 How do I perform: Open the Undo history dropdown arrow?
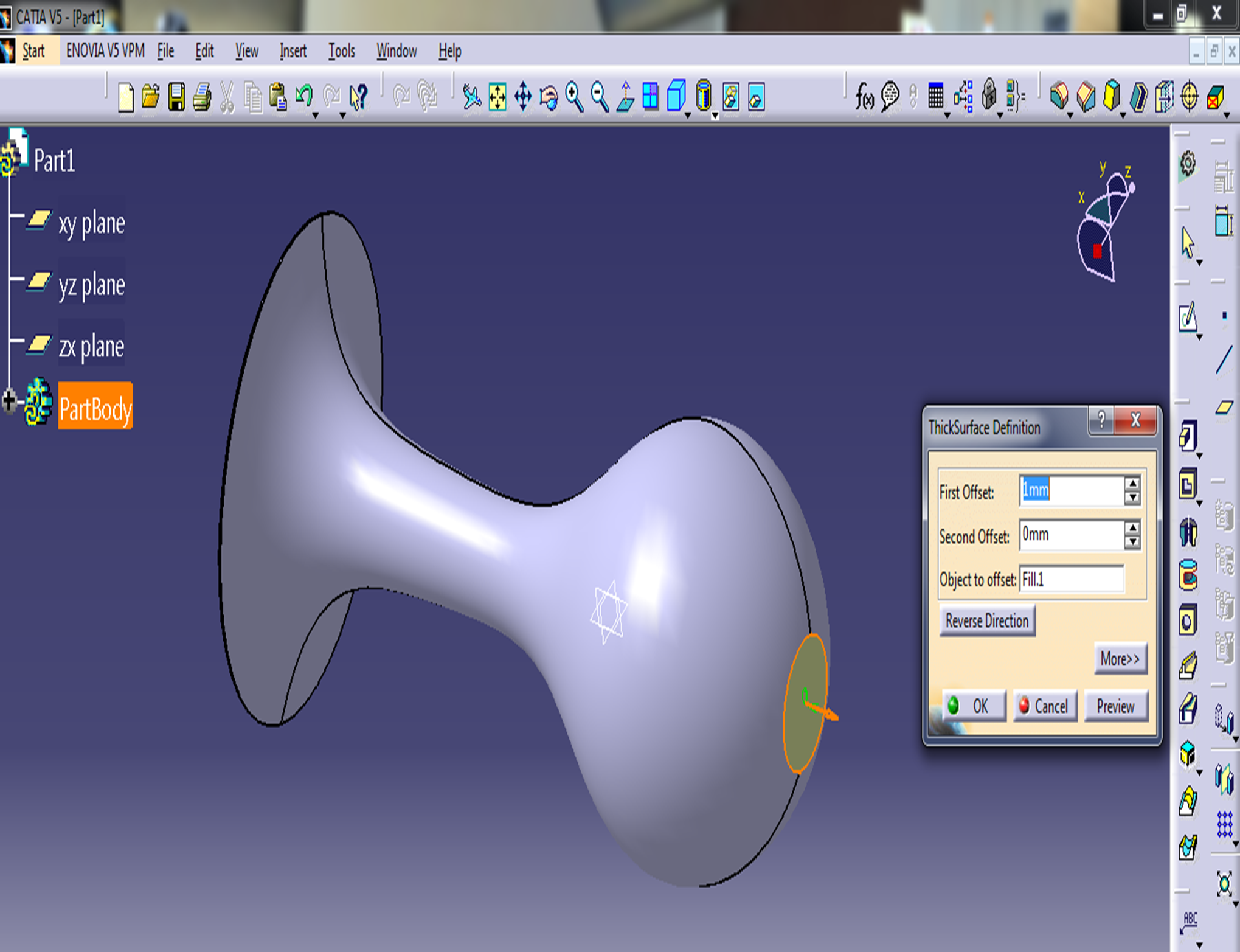pyautogui.click(x=315, y=115)
